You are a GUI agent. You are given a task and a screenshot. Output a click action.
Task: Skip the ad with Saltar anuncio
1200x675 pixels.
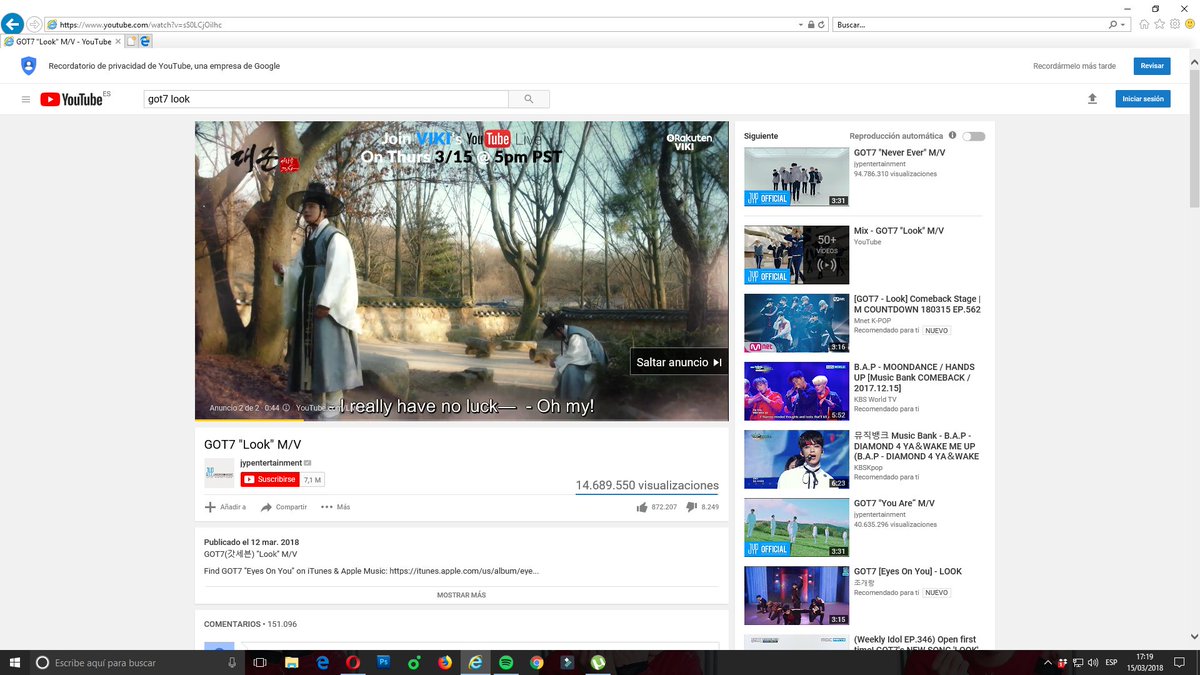(679, 362)
